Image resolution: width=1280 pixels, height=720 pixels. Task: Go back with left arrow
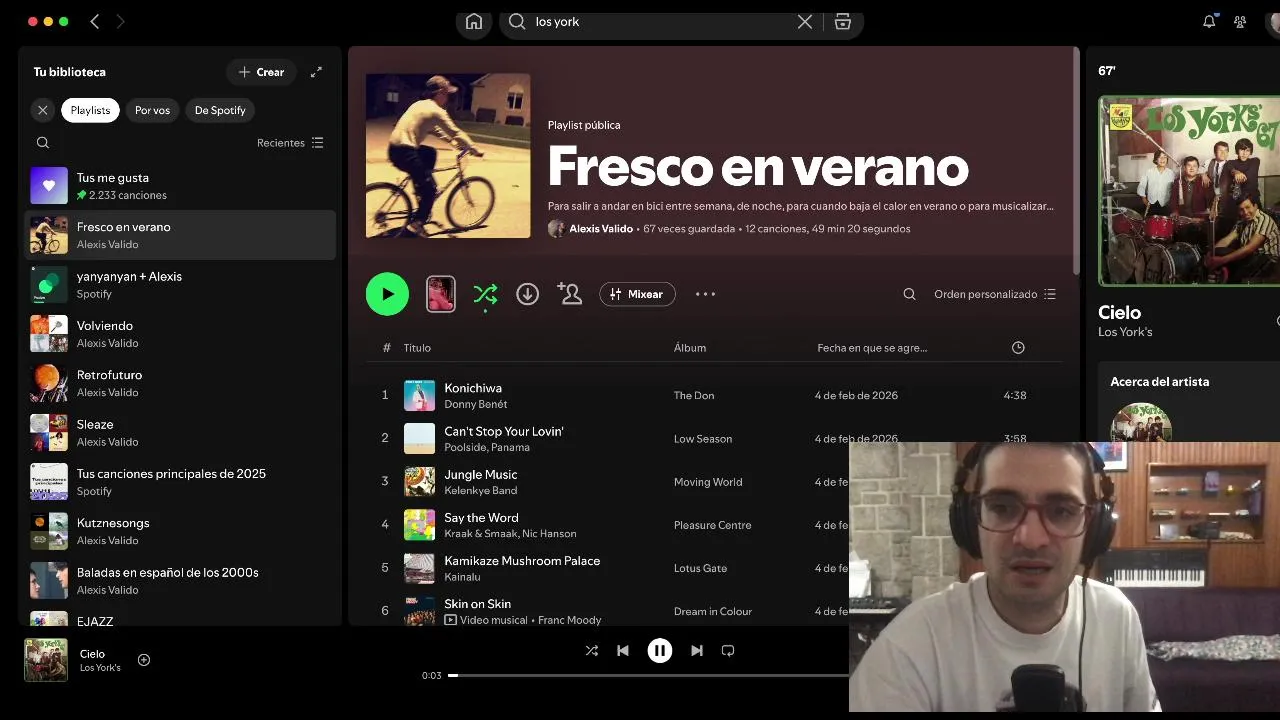pyautogui.click(x=95, y=22)
